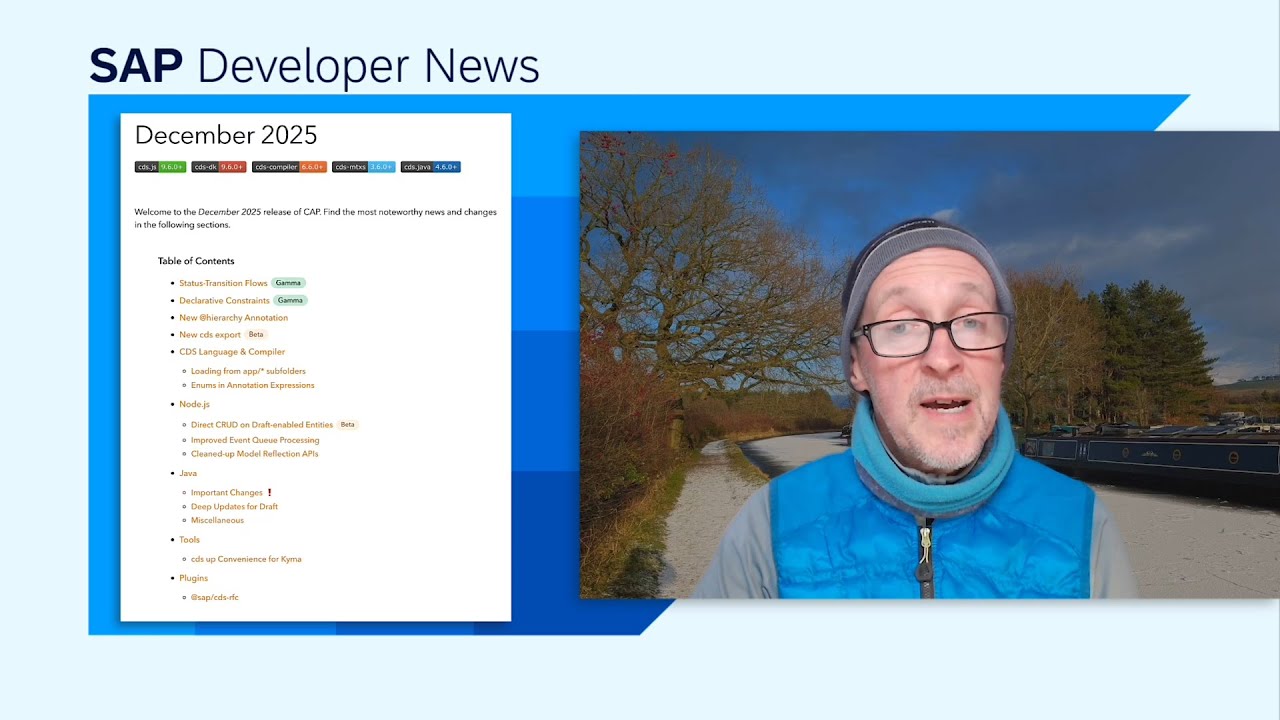Open the Important Changes link
The width and height of the screenshot is (1280, 720).
click(226, 493)
